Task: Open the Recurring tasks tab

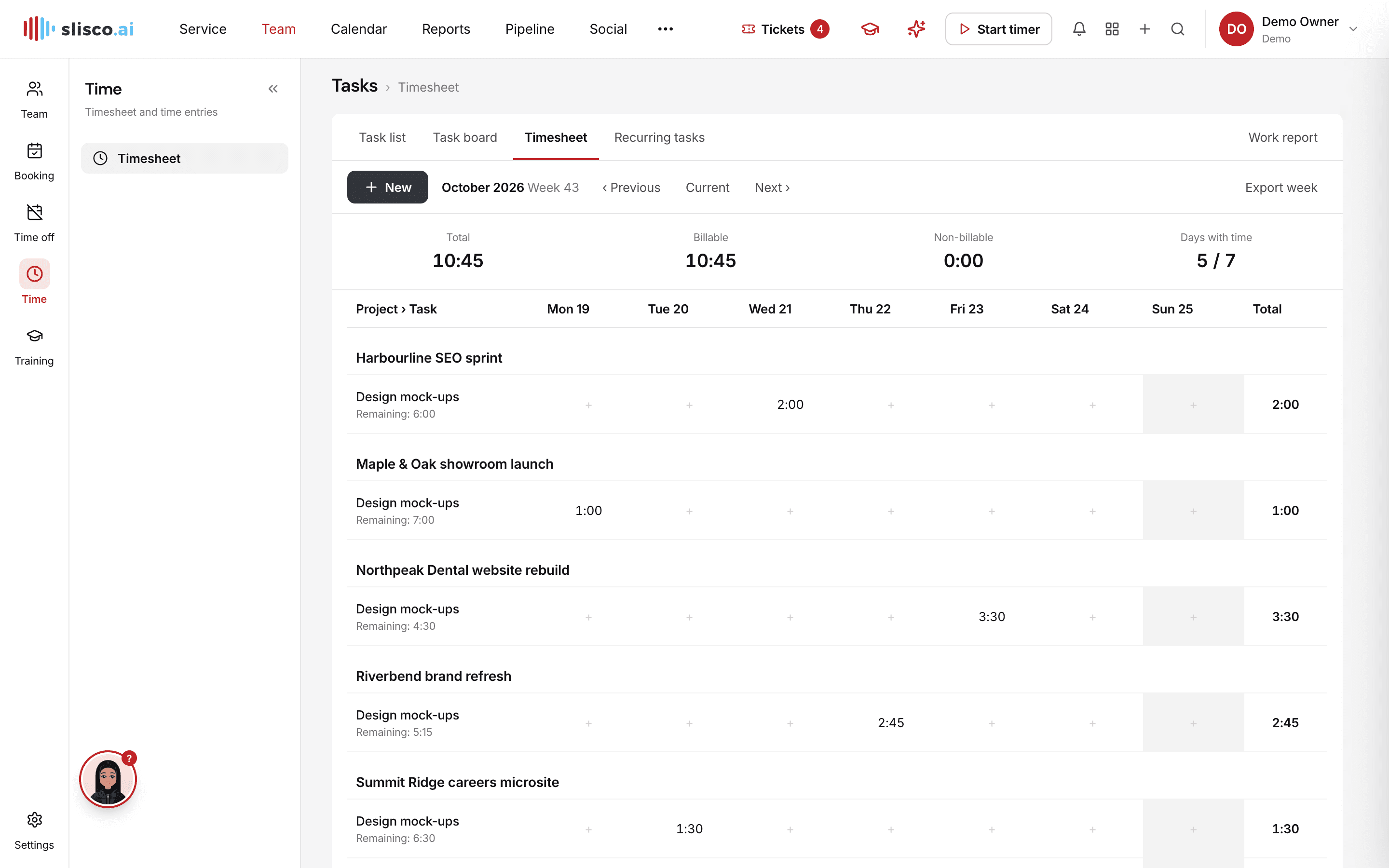Action: [659, 137]
